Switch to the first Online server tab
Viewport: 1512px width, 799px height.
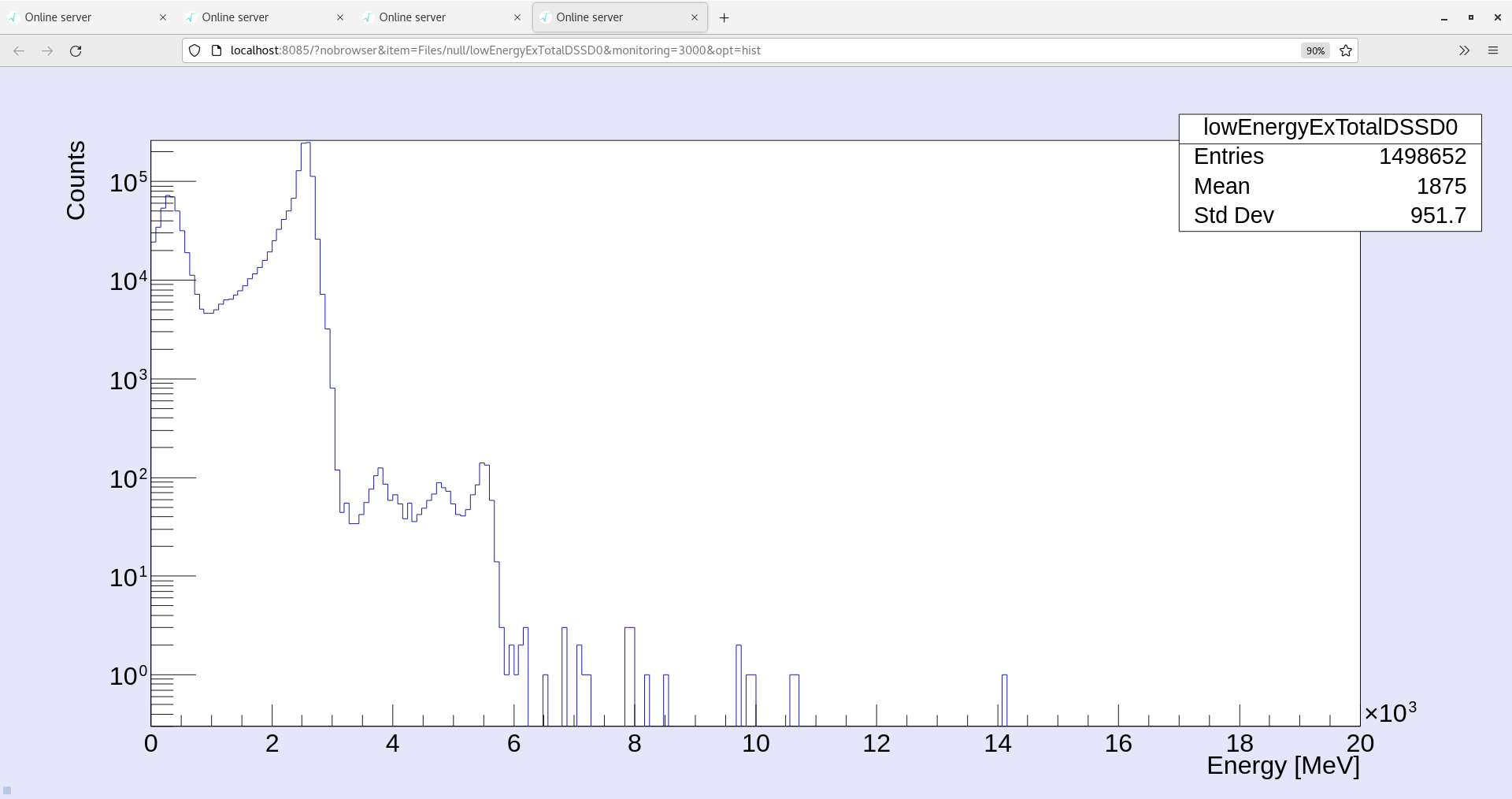pyautogui.click(x=87, y=17)
